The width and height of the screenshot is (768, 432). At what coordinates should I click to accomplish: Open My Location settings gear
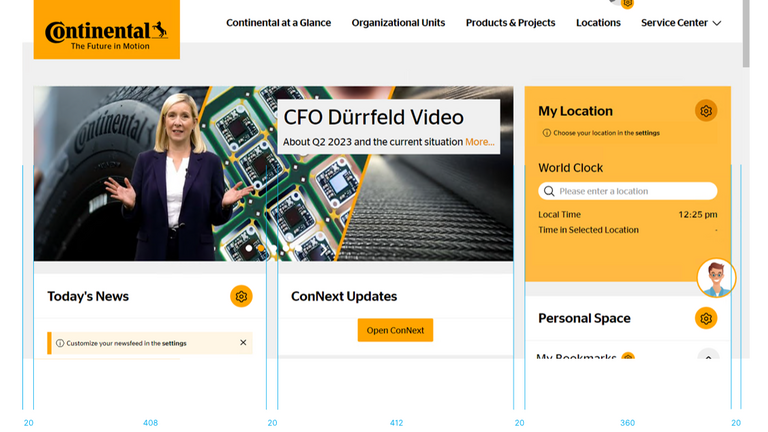[706, 111]
